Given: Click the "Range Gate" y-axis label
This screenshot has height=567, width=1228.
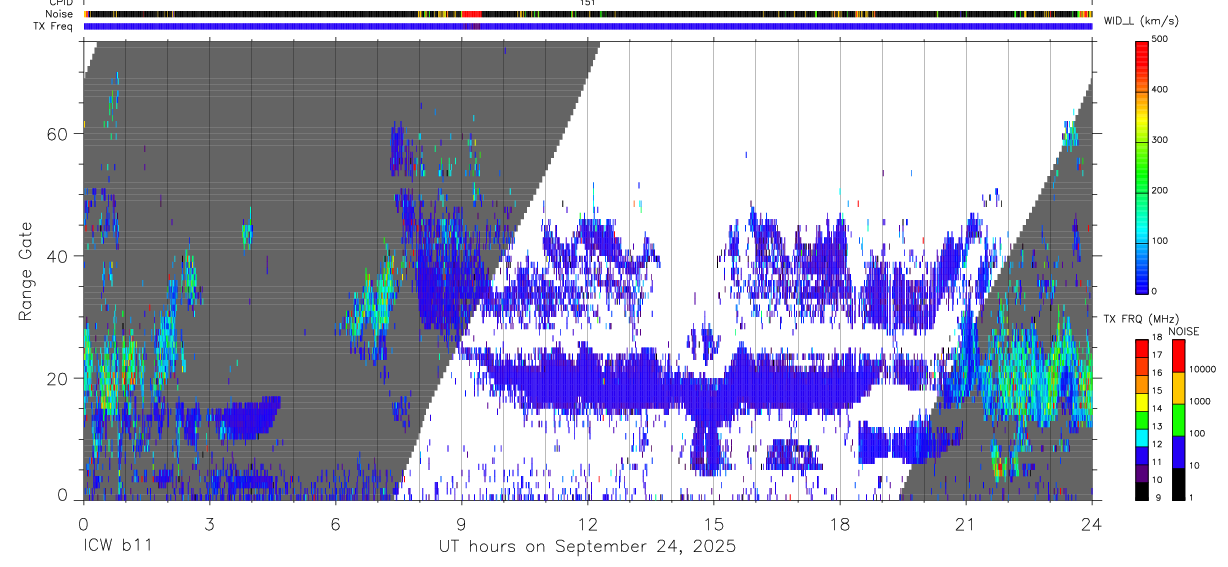Looking at the screenshot, I should (x=28, y=271).
